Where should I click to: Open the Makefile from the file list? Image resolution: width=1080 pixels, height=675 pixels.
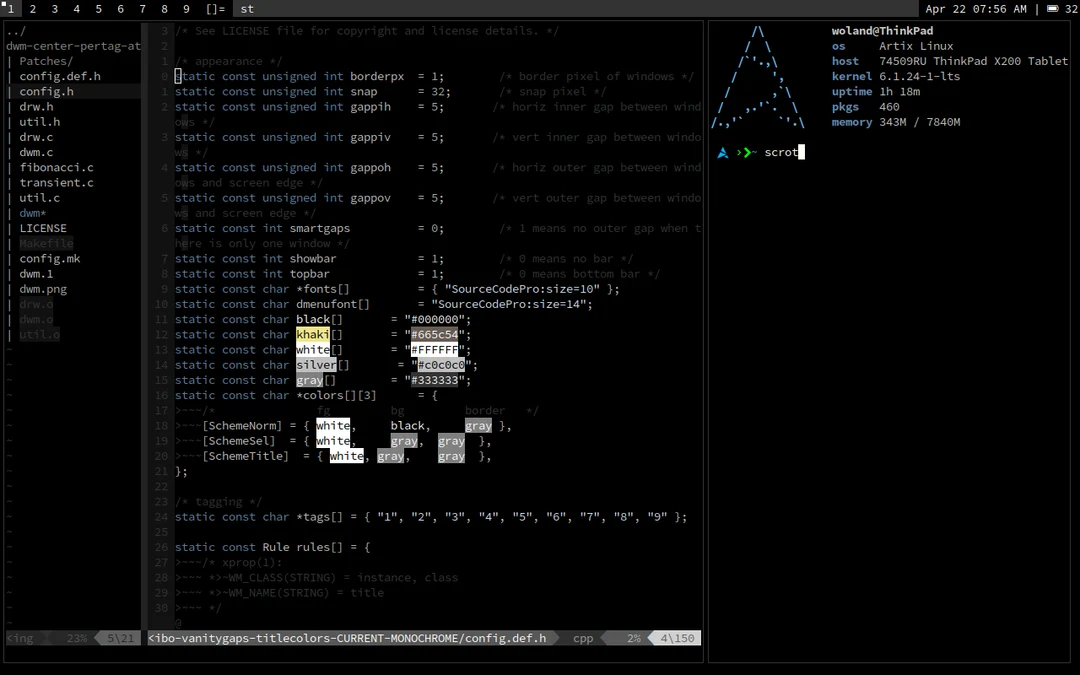(x=46, y=243)
